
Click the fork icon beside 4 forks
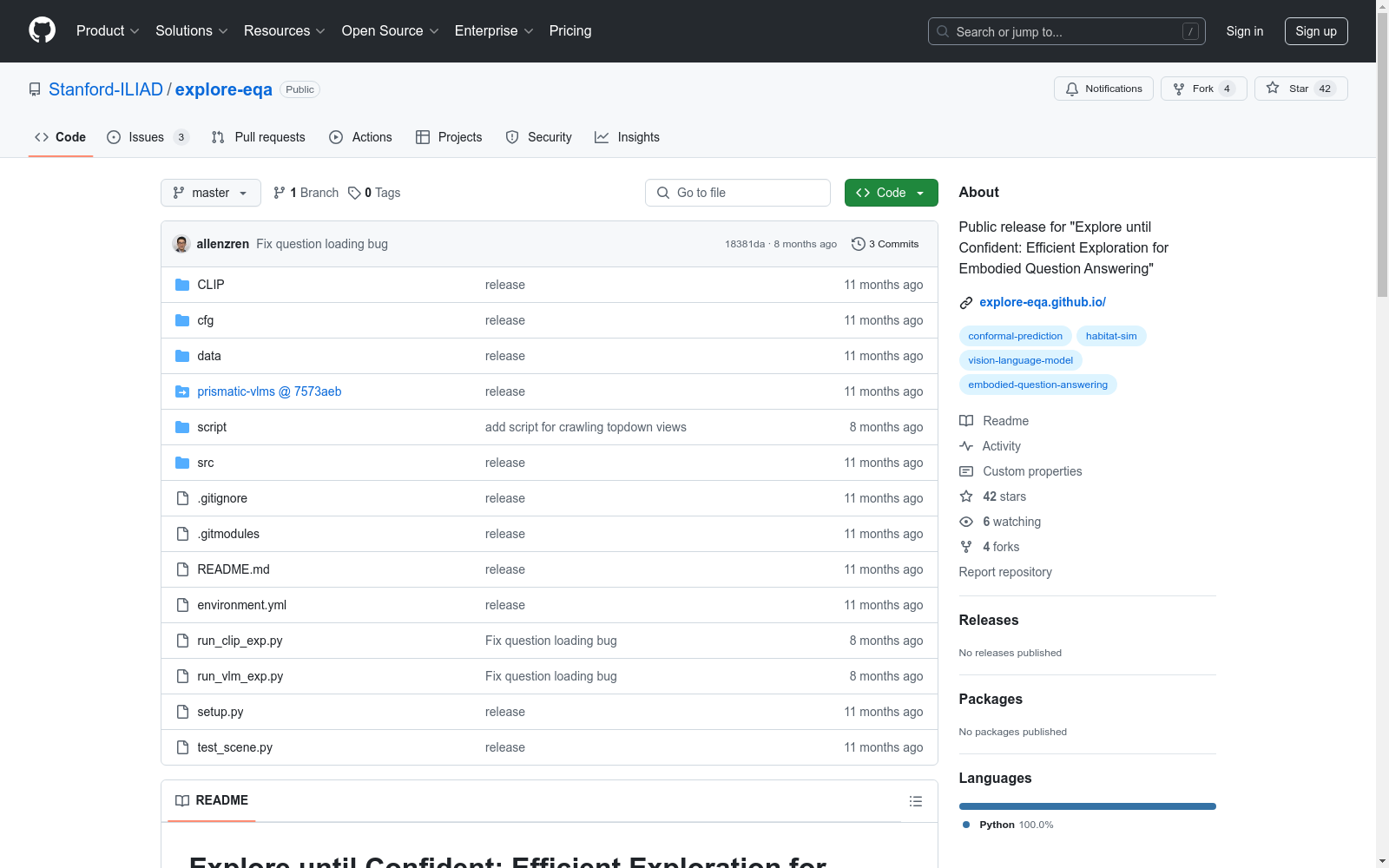coord(966,547)
